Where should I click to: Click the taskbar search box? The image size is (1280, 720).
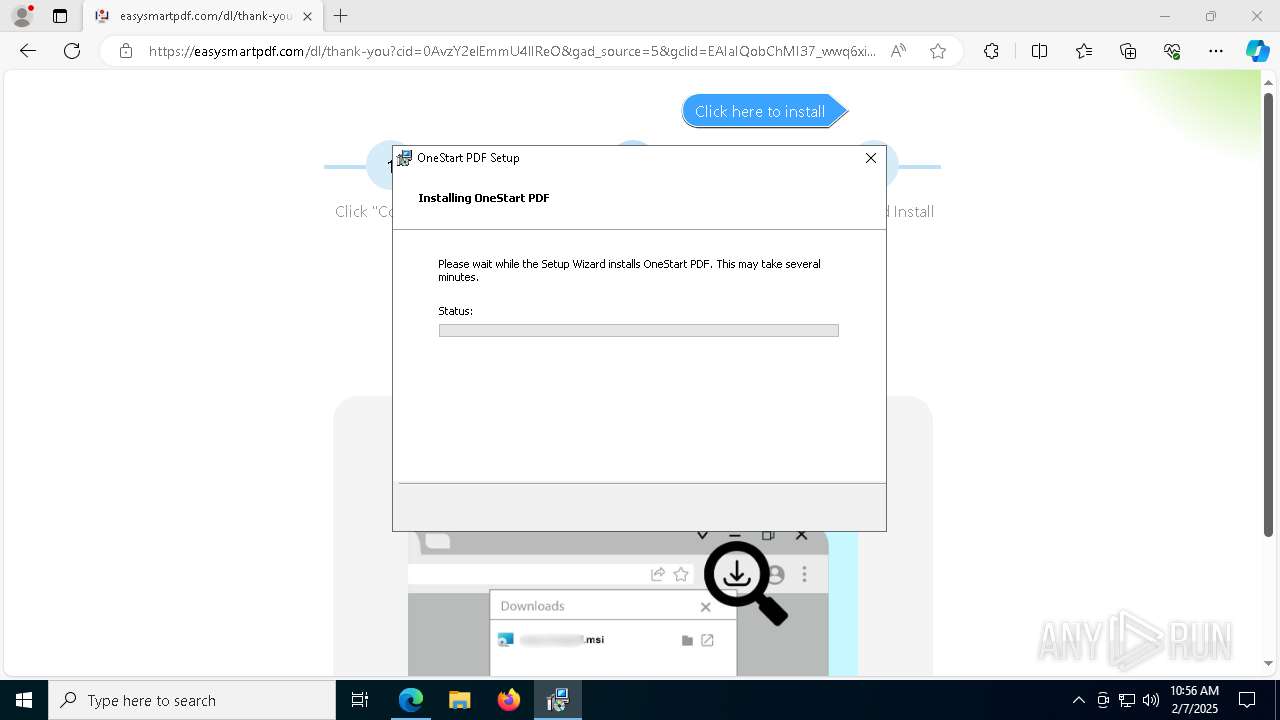coord(192,700)
